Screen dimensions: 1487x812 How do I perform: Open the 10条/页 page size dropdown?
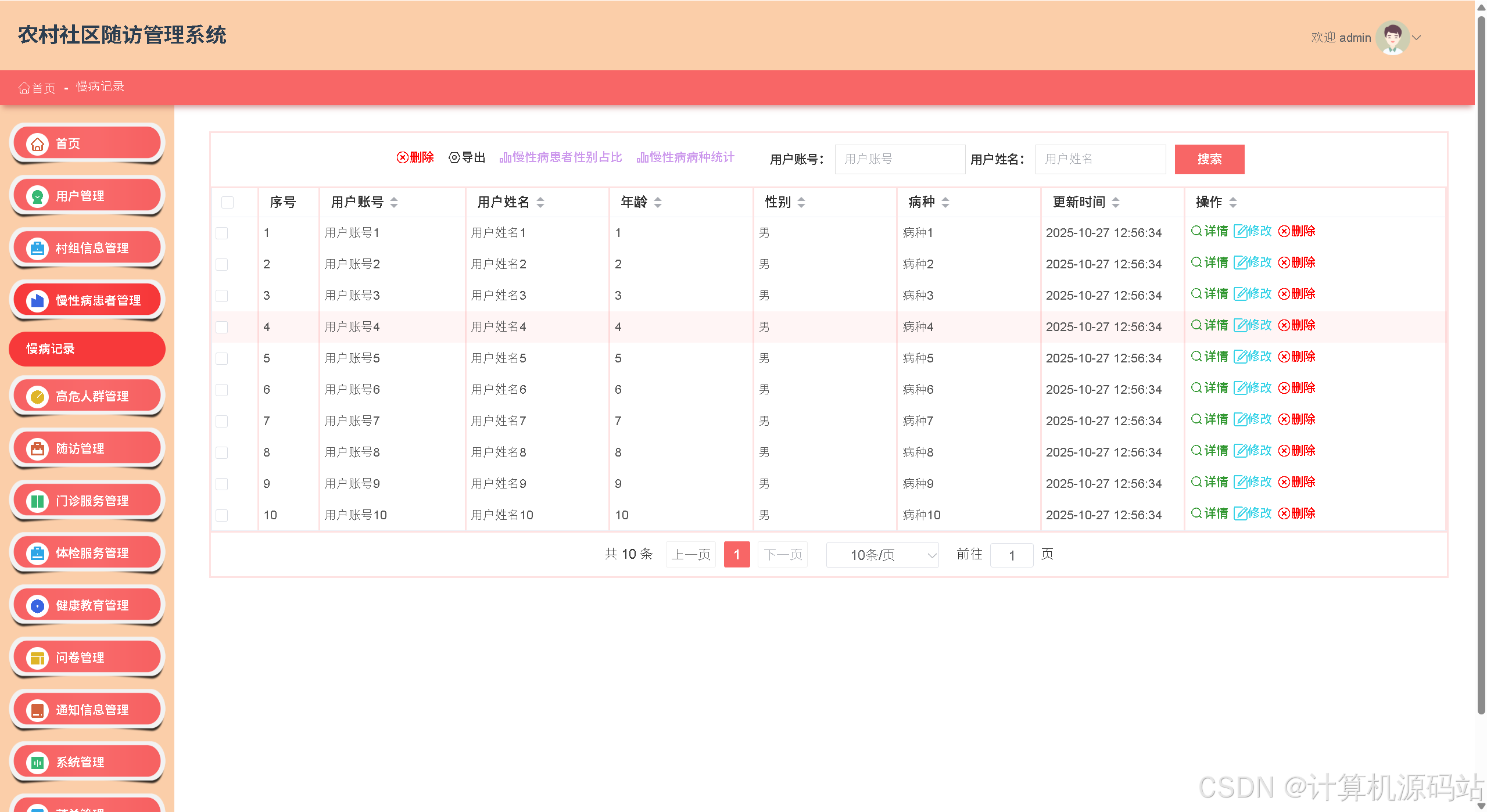point(882,555)
